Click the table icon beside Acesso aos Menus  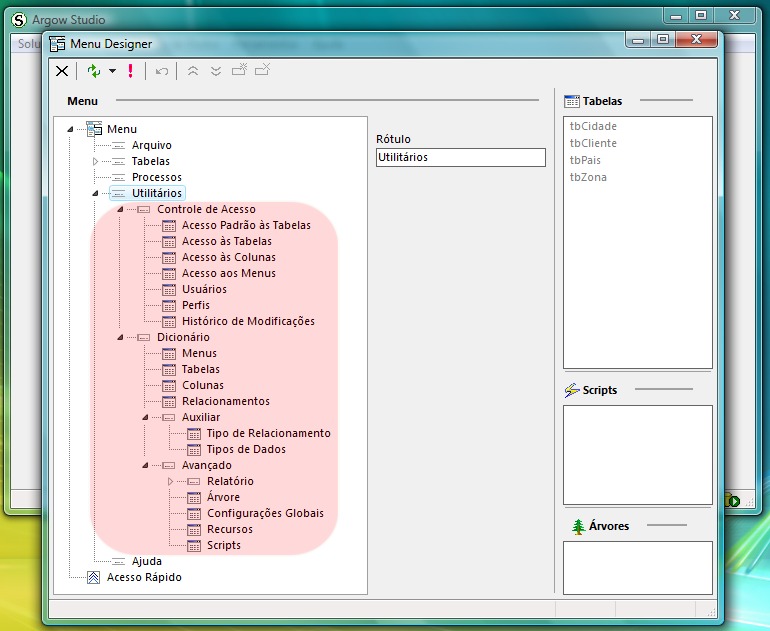169,274
